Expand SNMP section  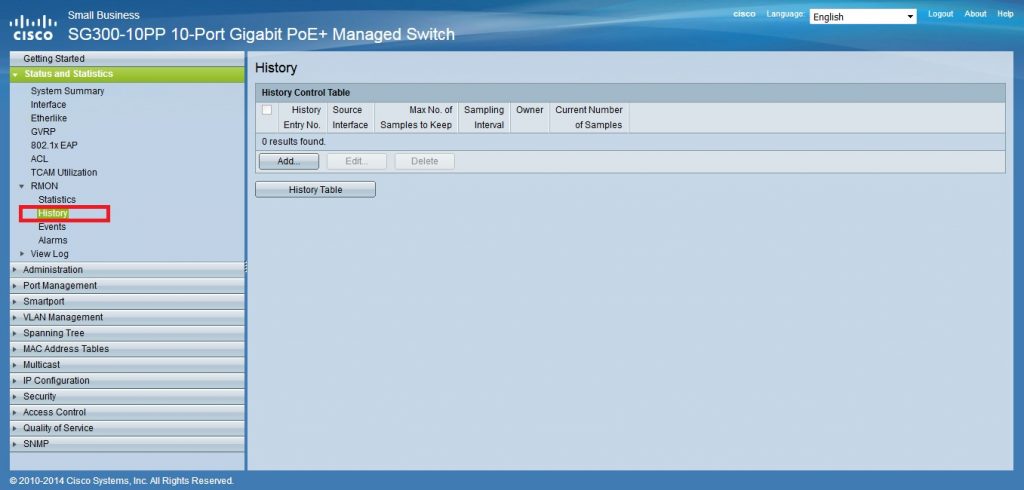pyautogui.click(x=127, y=444)
